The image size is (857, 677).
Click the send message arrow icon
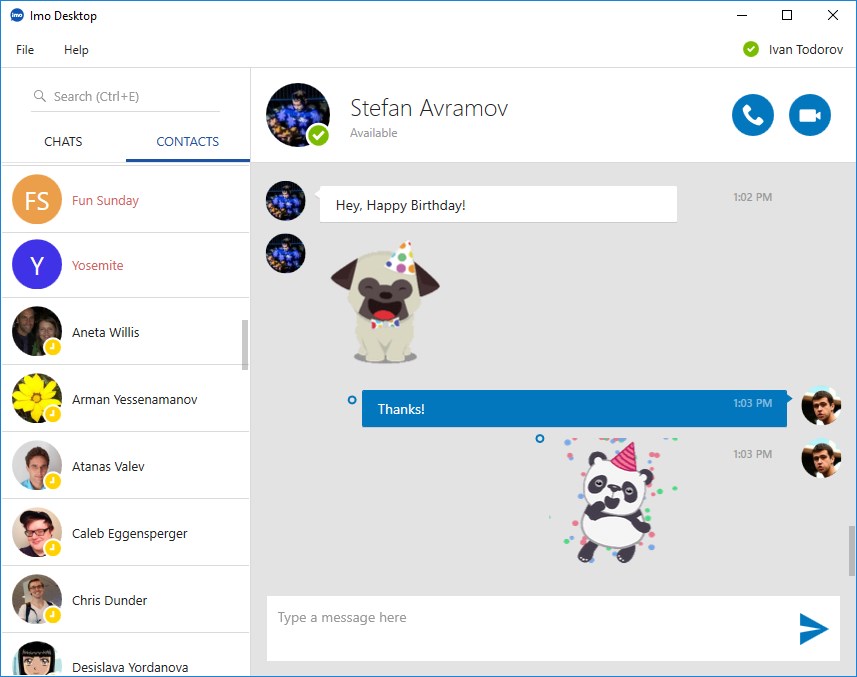point(814,628)
